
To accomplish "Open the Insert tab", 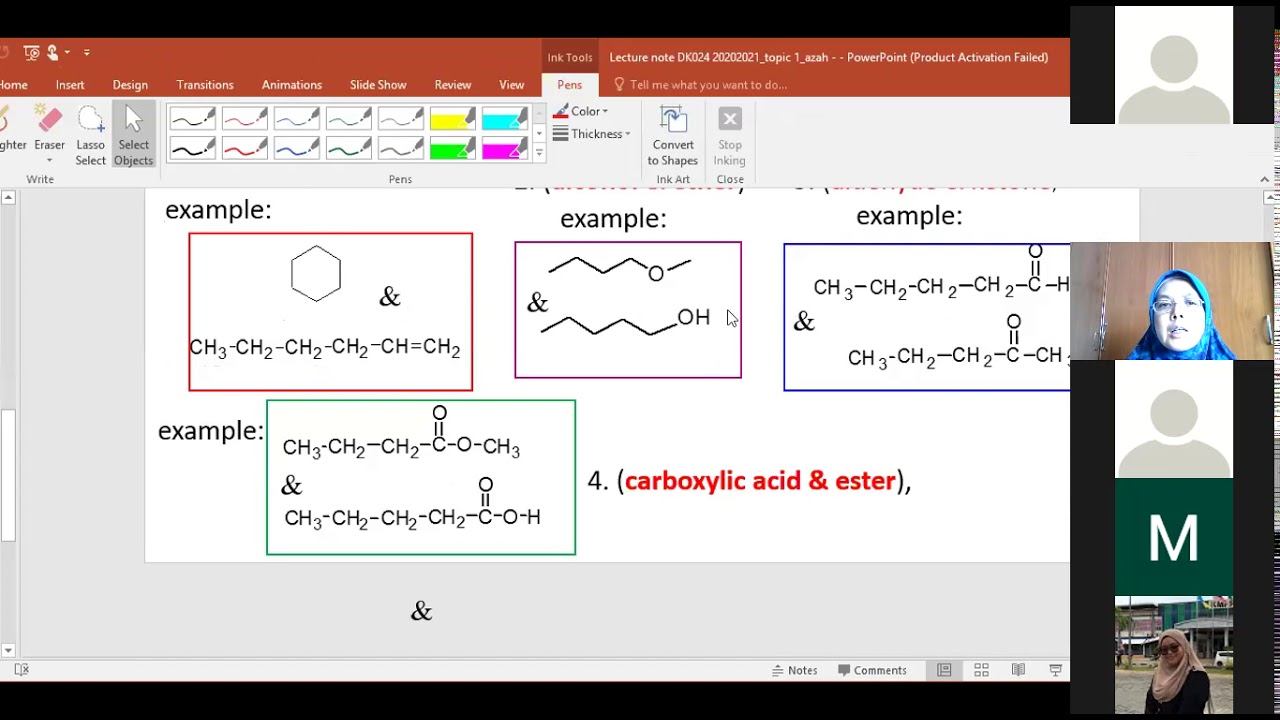I will 70,85.
